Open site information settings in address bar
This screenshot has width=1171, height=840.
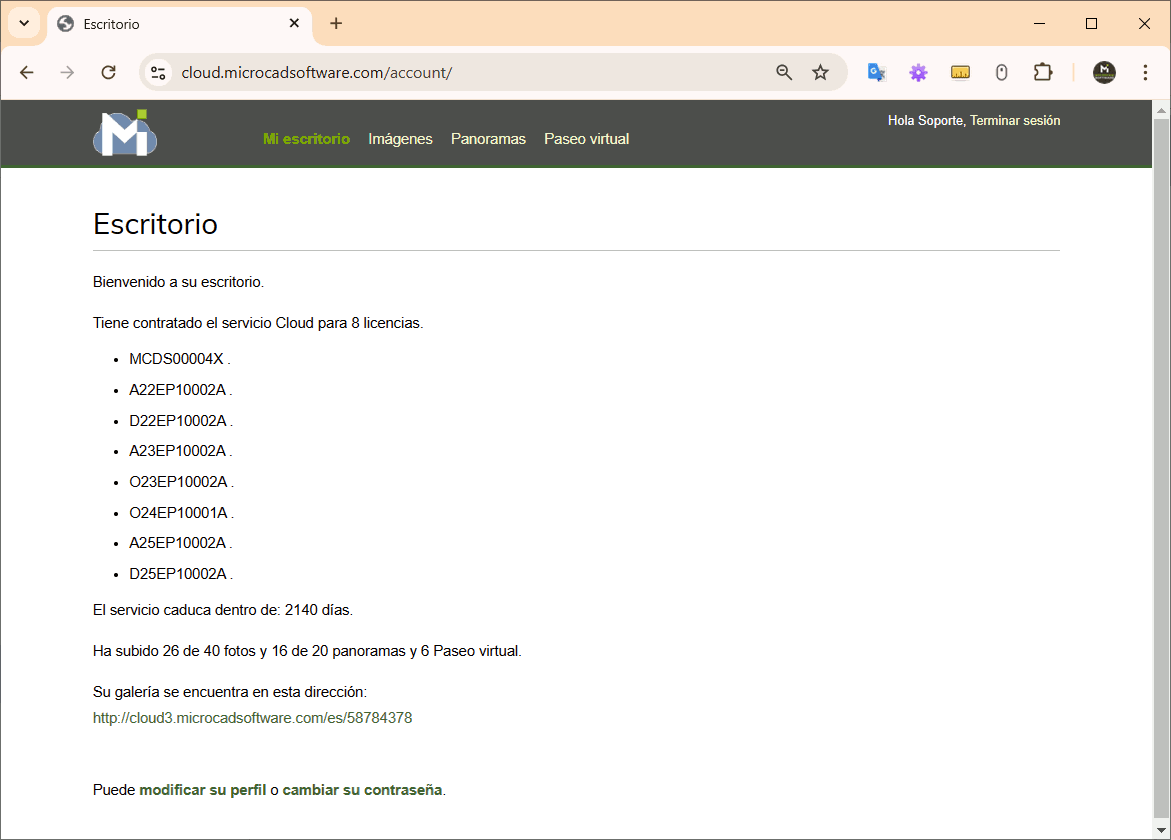pyautogui.click(x=159, y=72)
